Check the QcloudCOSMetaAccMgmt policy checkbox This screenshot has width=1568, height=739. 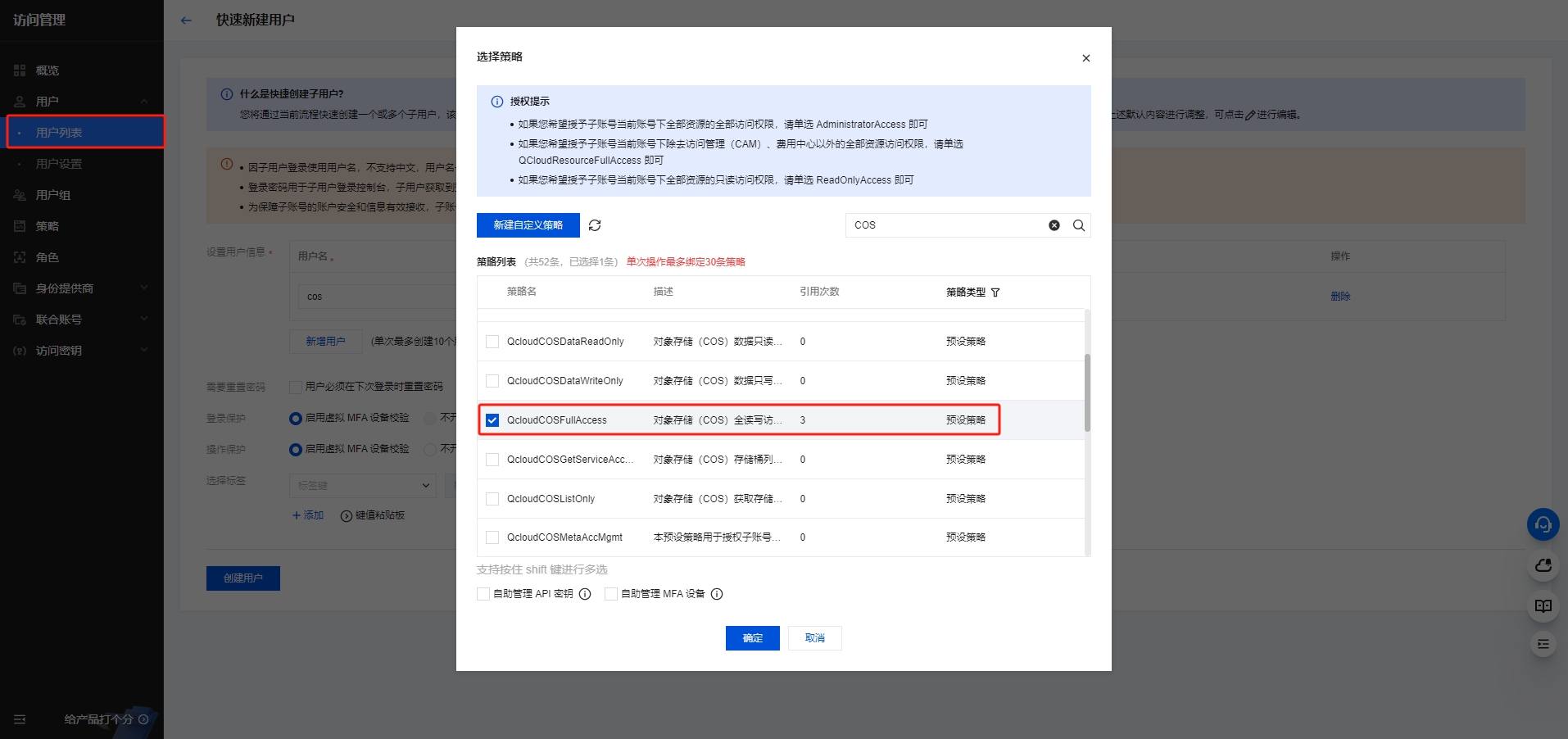[492, 537]
